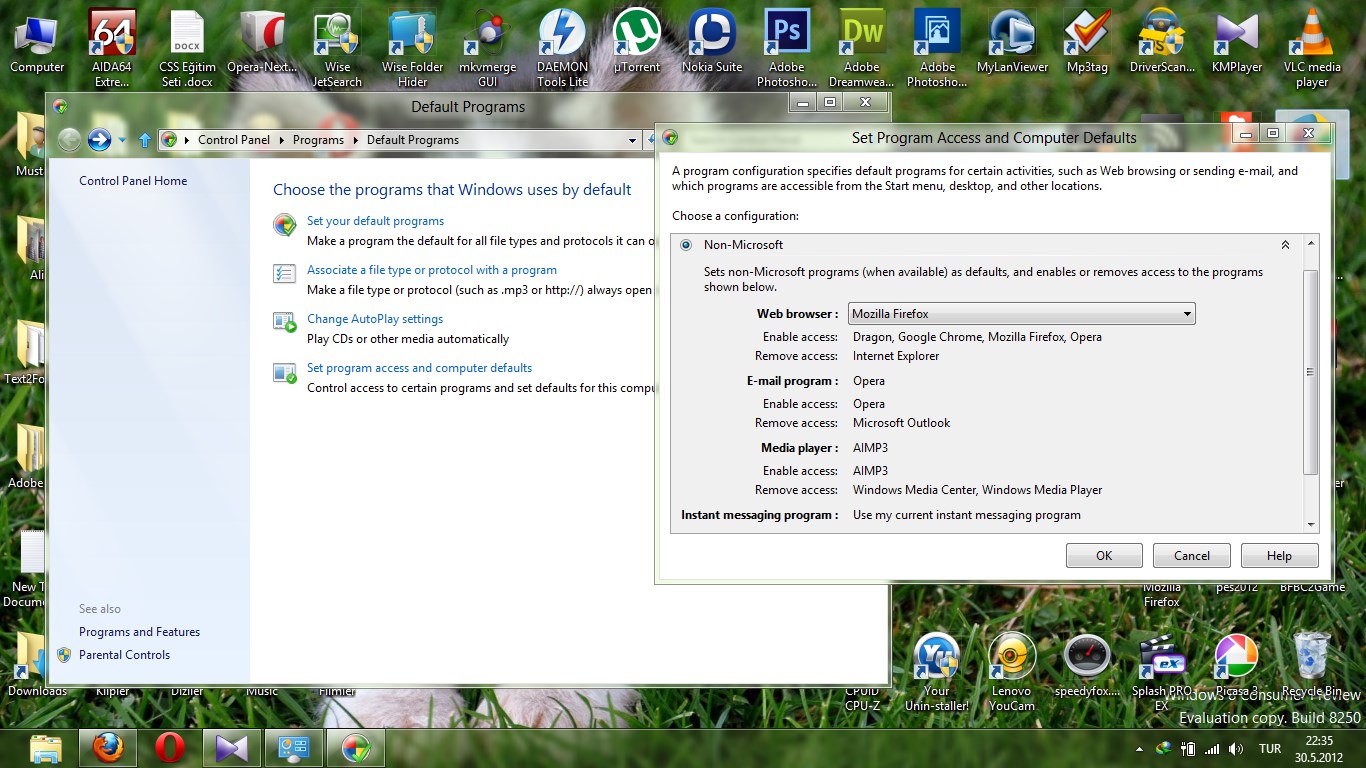This screenshot has width=1366, height=768.
Task: Click the Up arrow navigation button
Action: (145, 140)
